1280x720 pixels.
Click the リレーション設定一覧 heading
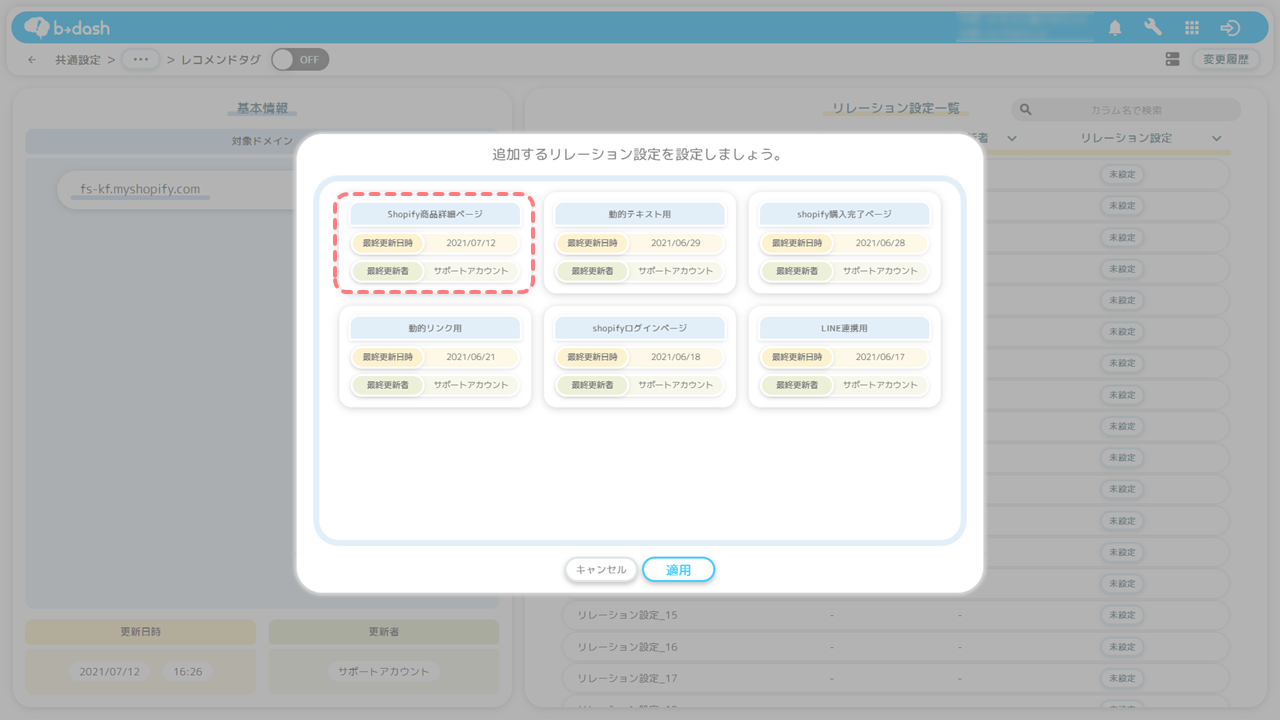(x=896, y=108)
